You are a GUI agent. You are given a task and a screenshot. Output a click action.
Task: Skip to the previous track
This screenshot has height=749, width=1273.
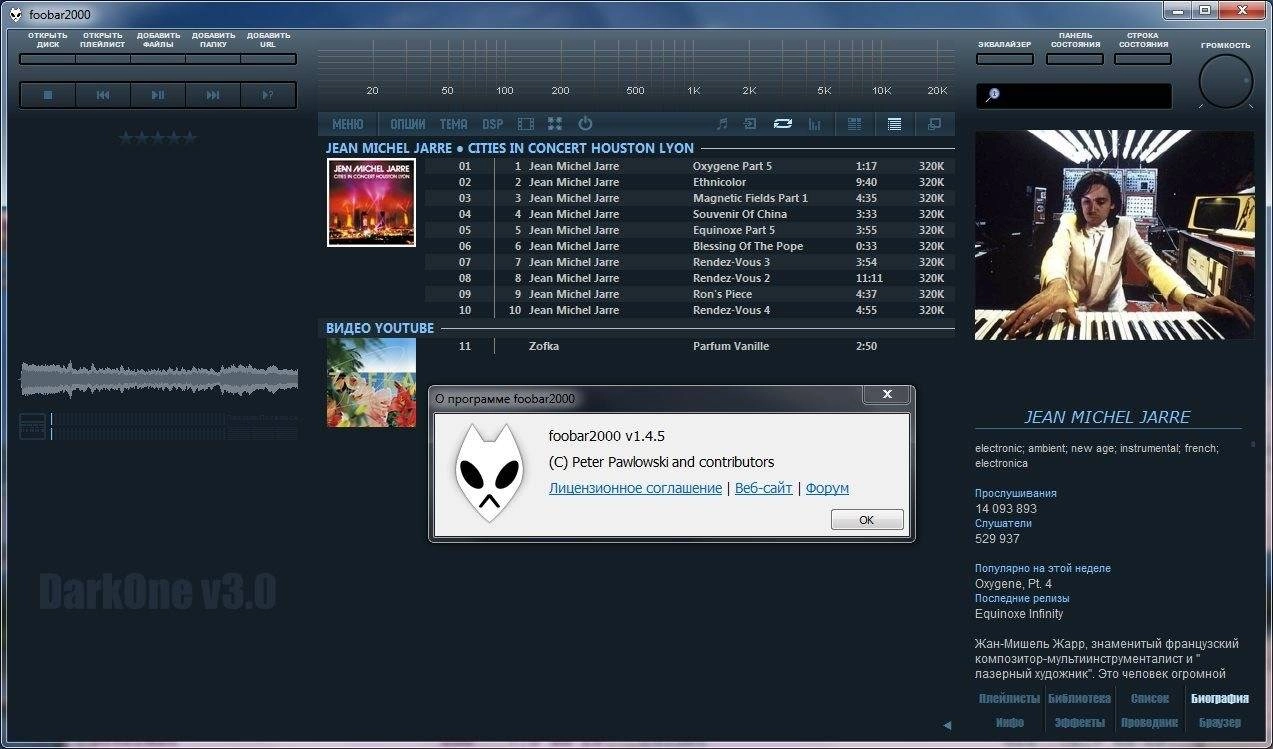[102, 95]
